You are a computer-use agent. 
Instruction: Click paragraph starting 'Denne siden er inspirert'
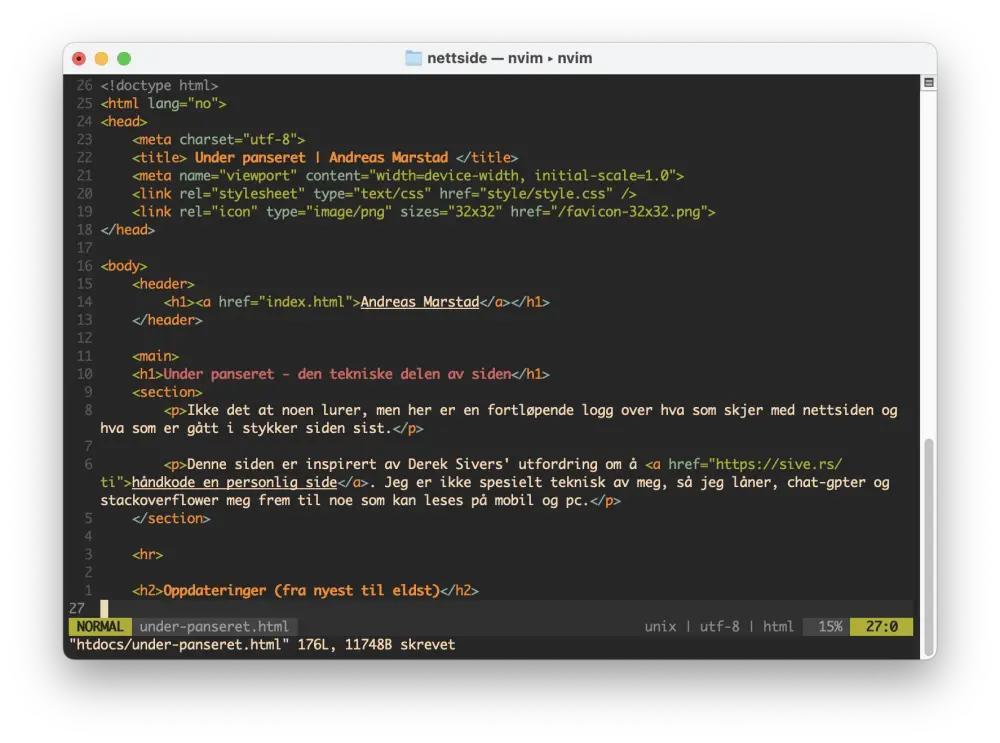495,482
